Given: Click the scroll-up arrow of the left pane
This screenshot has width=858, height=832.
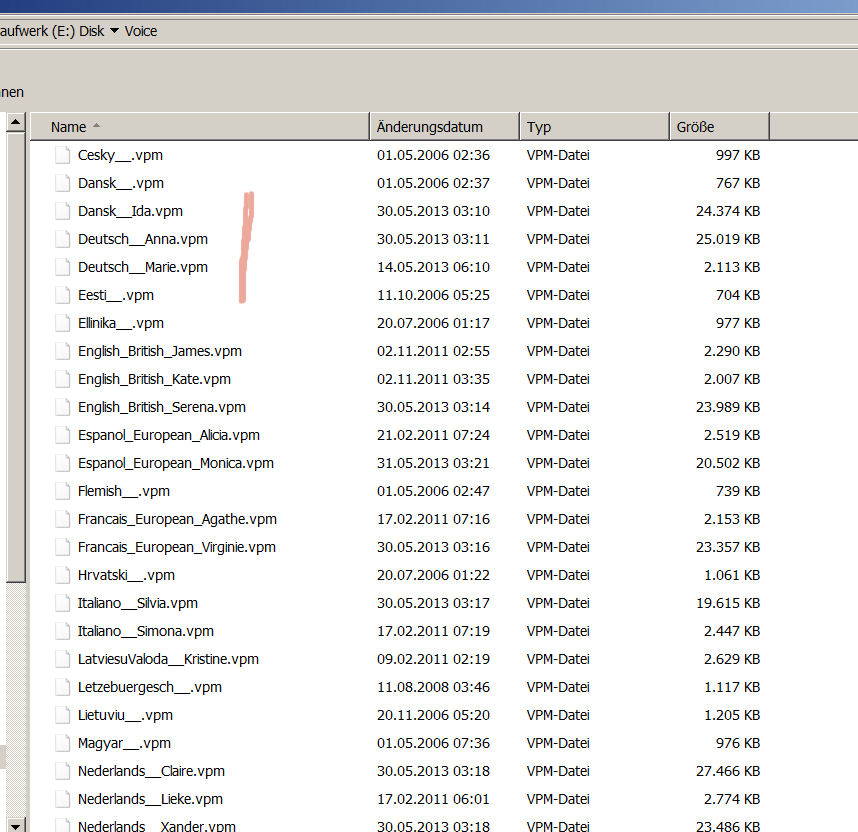Looking at the screenshot, I should (x=15, y=123).
